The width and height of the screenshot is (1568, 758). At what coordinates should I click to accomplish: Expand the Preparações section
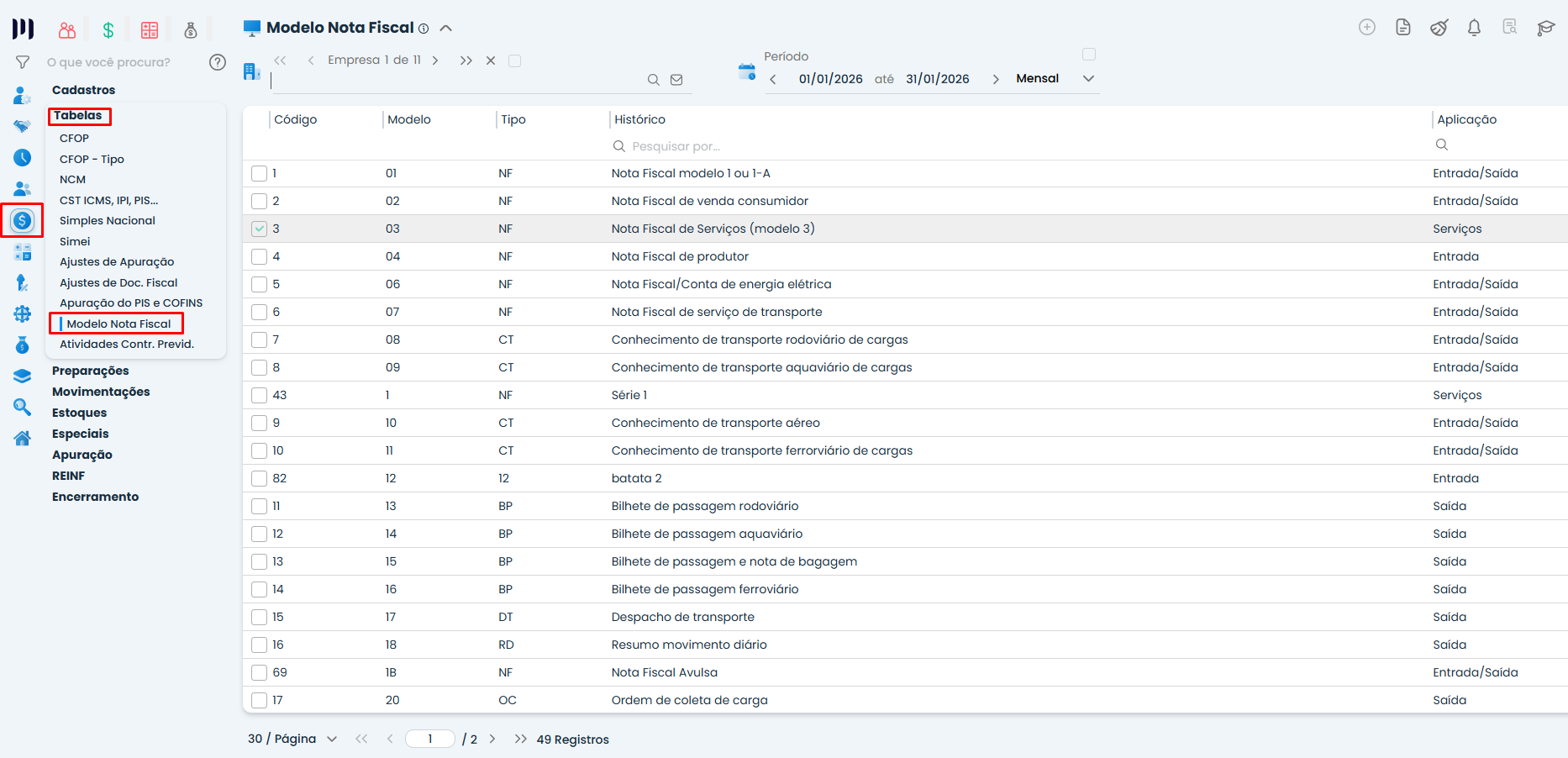[91, 371]
